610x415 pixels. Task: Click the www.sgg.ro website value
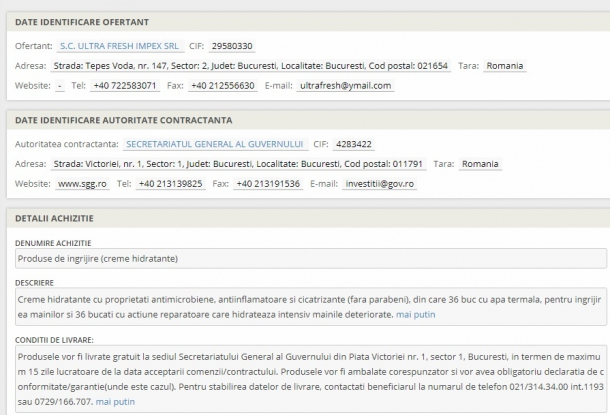pyautogui.click(x=82, y=184)
